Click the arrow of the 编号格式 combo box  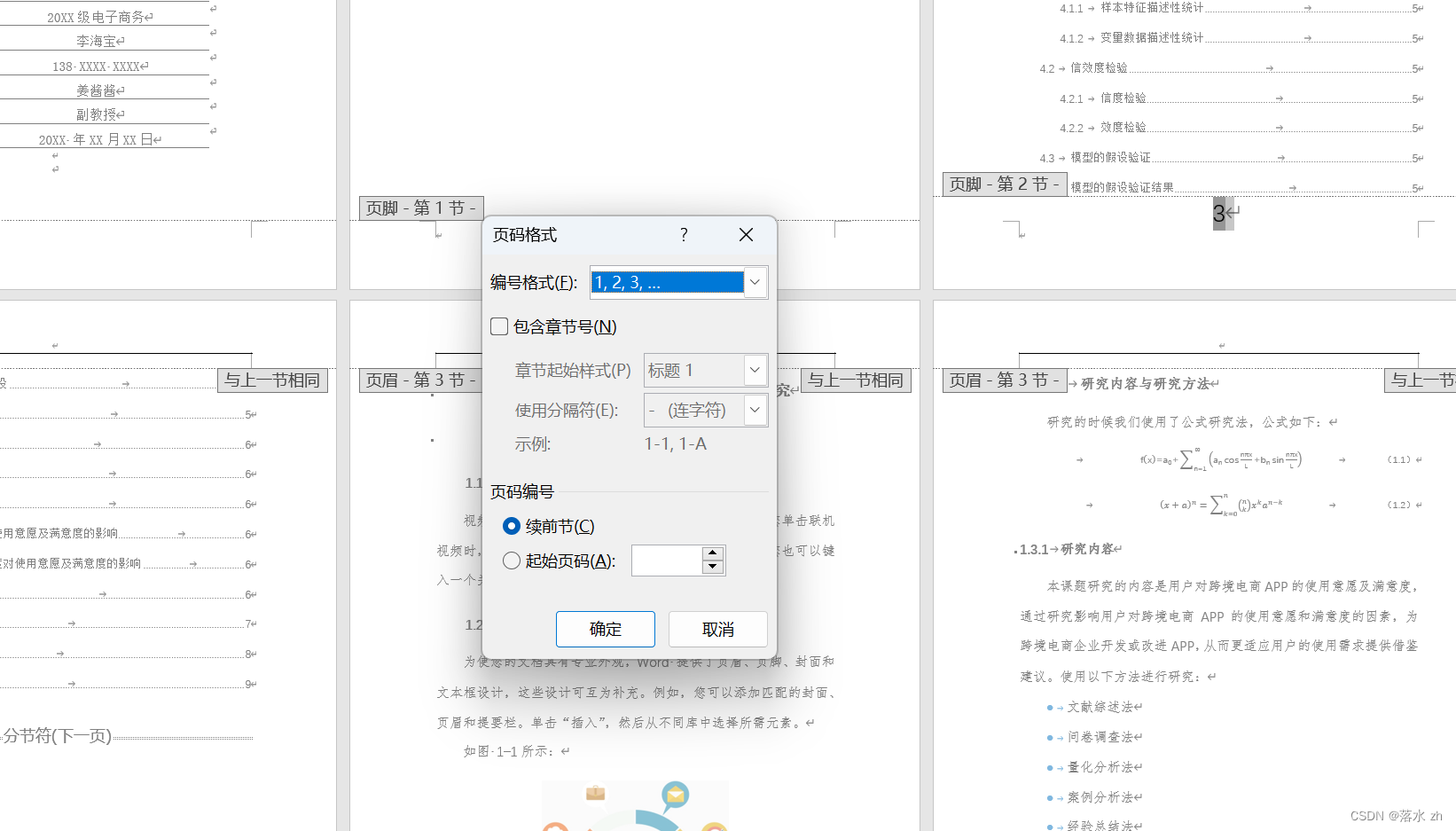(x=755, y=283)
